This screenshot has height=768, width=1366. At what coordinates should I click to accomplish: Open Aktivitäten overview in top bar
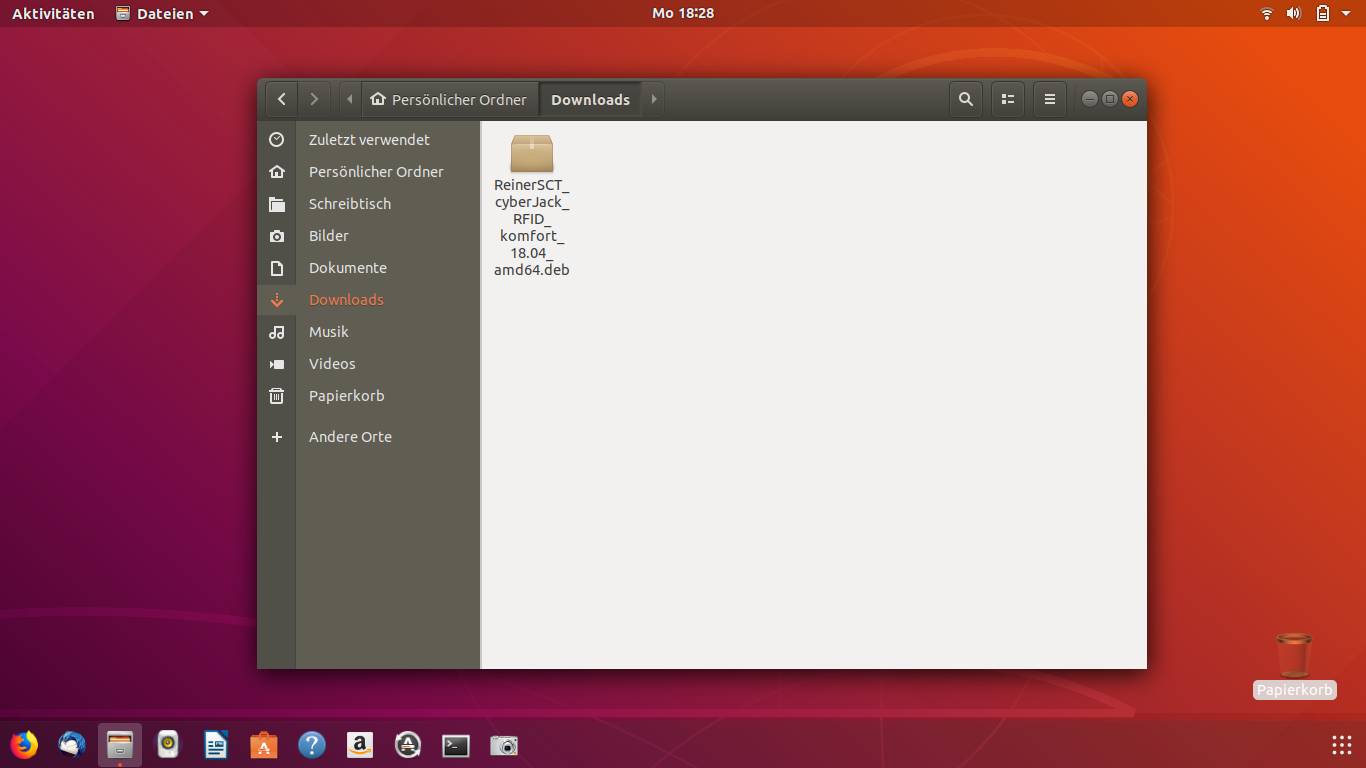[53, 13]
